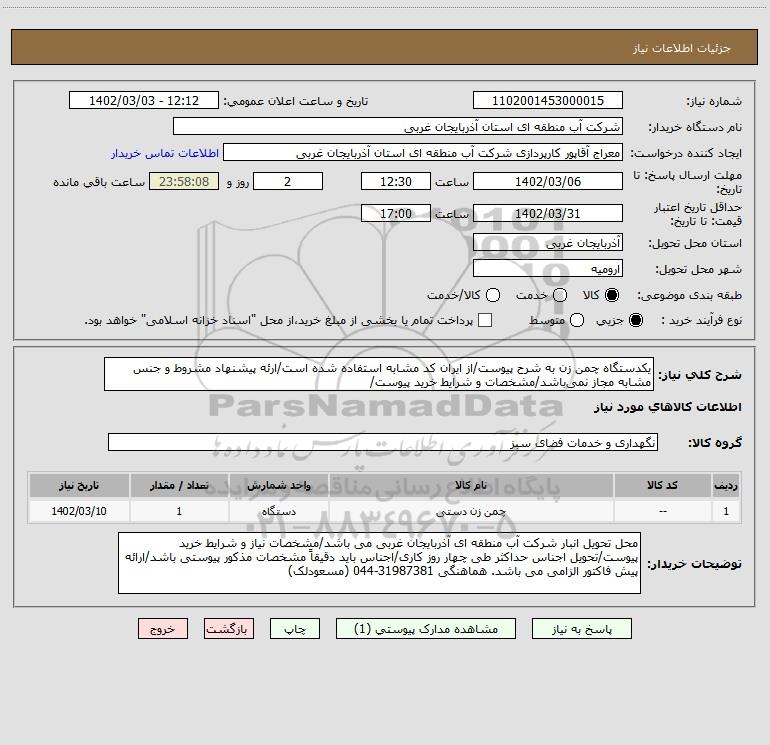The width and height of the screenshot is (770, 745).
Task: Click the deadline time field 12:30
Action: (396, 181)
